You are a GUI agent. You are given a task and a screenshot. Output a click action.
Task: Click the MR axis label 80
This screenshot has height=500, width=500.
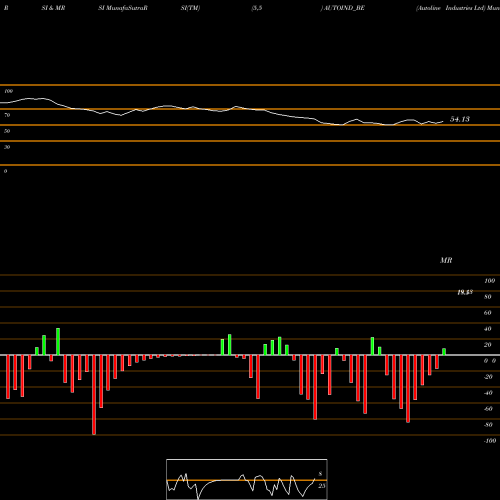tap(488, 297)
